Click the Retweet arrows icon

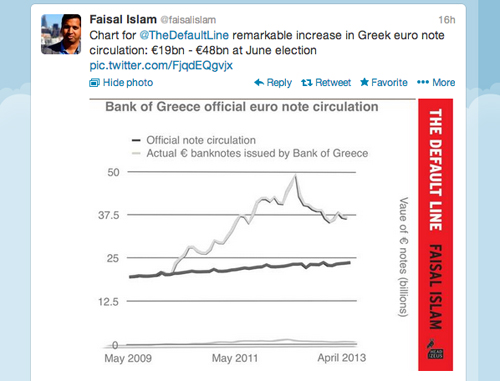click(307, 82)
